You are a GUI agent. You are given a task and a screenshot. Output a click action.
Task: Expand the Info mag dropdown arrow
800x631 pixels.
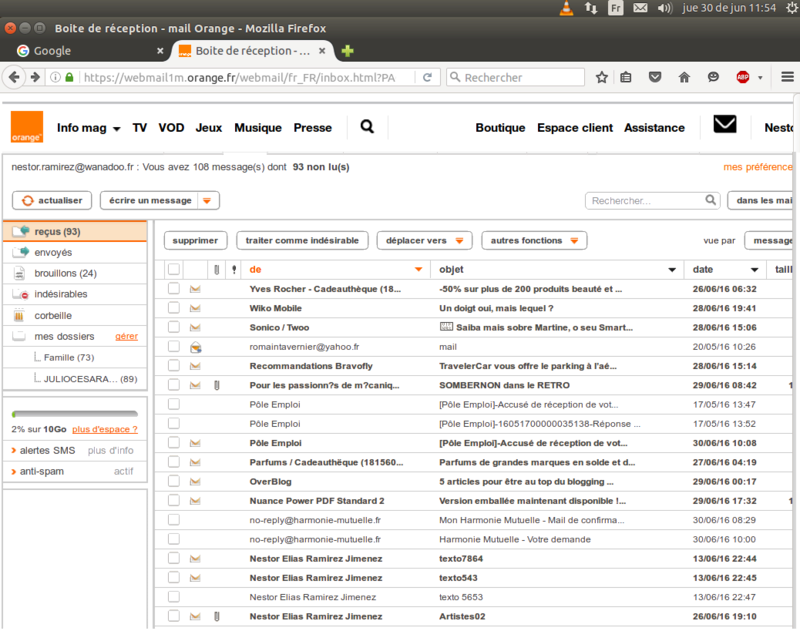116,129
